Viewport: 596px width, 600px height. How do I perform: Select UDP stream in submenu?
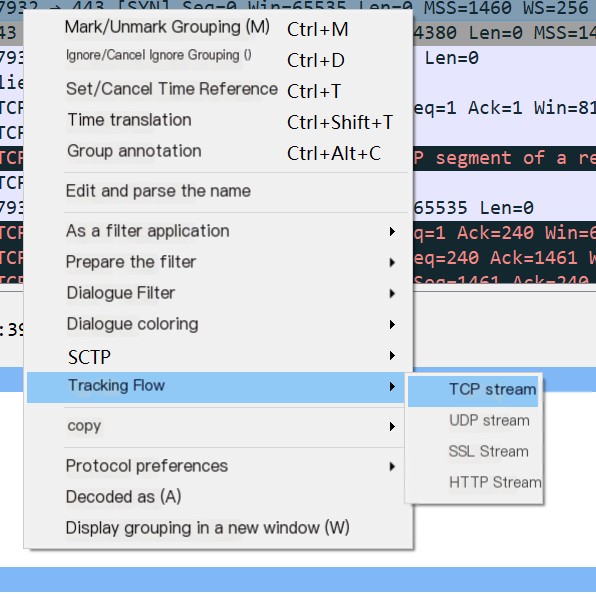click(x=473, y=421)
